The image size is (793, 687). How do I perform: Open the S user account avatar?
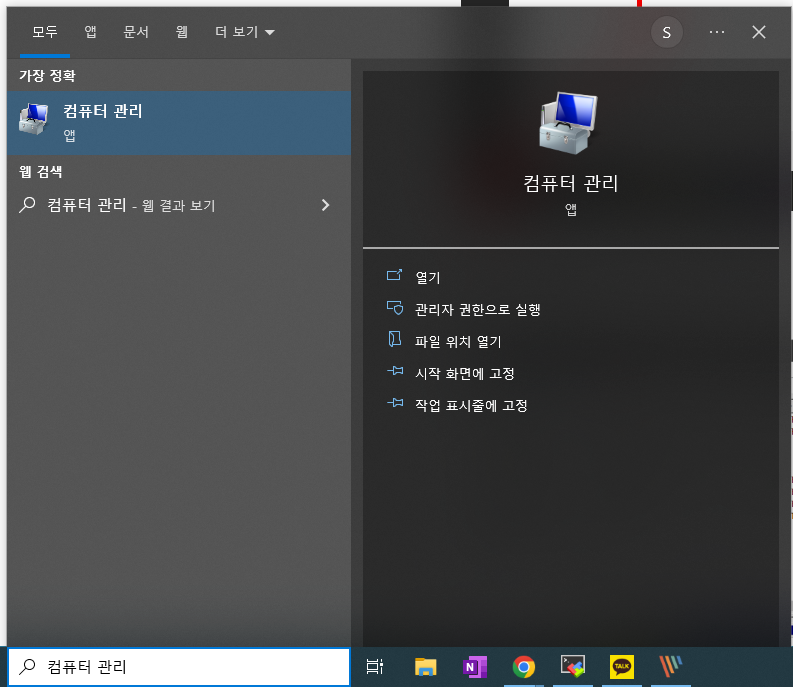(667, 32)
